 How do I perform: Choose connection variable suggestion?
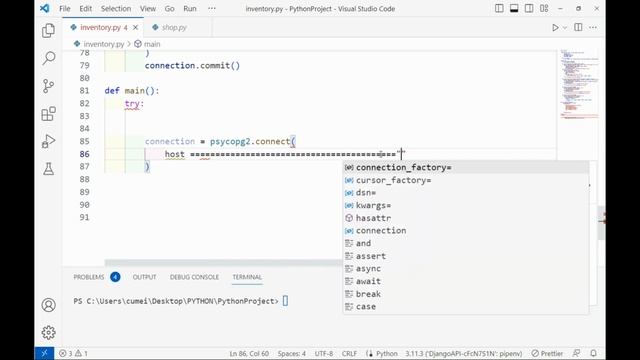pyautogui.click(x=466, y=231)
